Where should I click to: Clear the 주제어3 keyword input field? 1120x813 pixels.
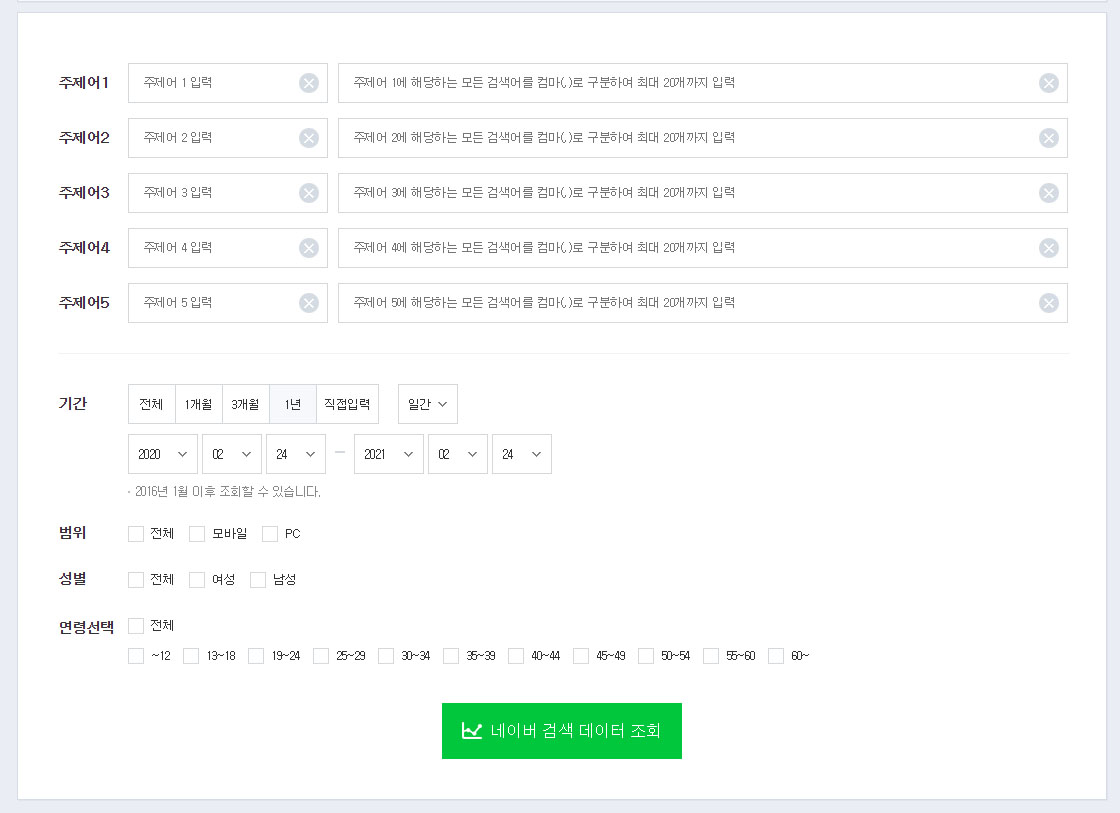click(x=308, y=192)
